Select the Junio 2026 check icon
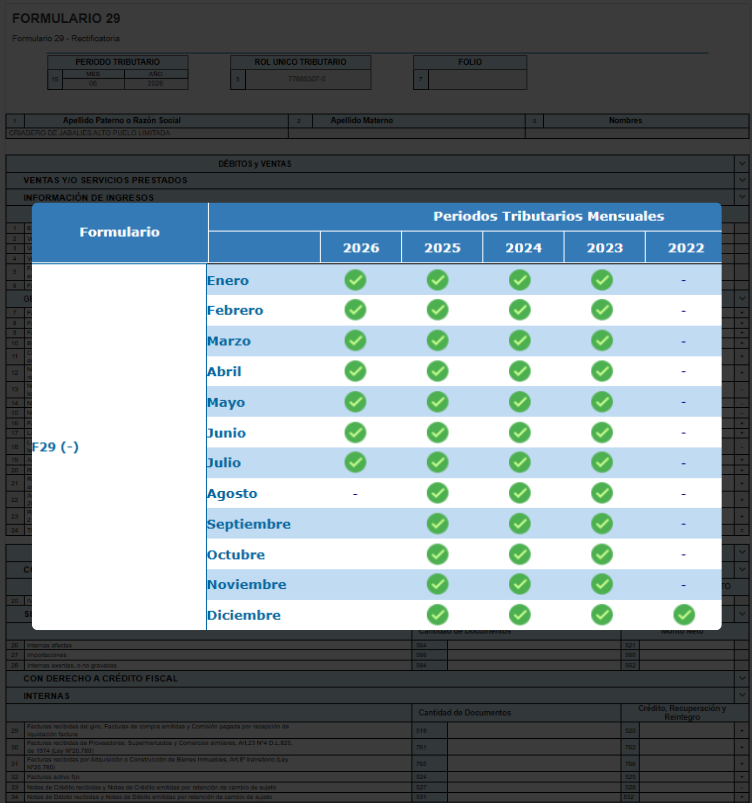 tap(355, 433)
